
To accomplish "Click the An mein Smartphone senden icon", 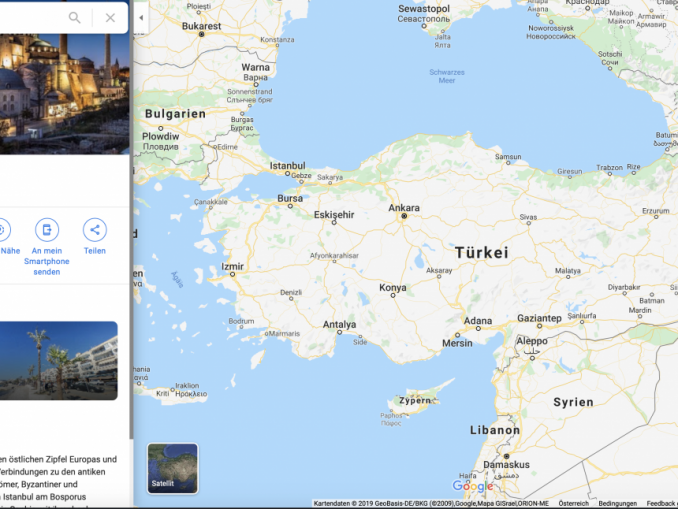I will (x=47, y=230).
